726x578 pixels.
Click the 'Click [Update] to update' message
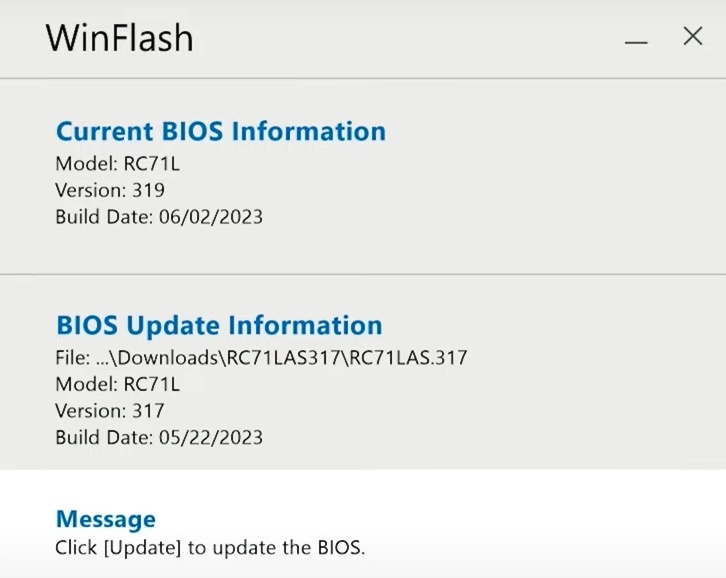tap(210, 547)
